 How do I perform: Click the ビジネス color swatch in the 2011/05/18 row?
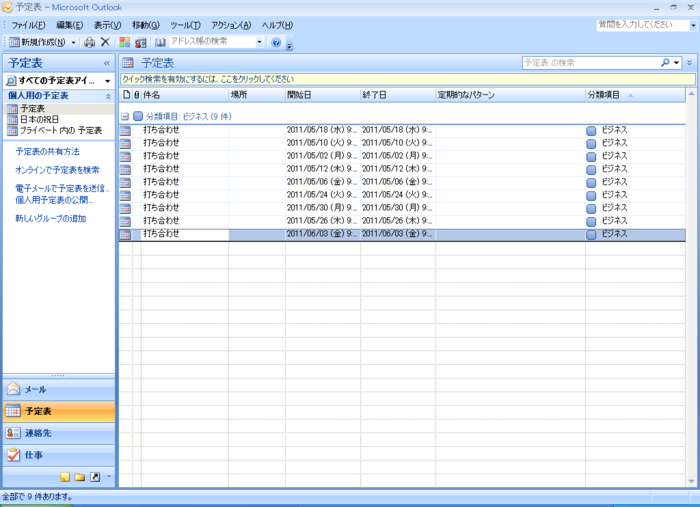pos(591,131)
